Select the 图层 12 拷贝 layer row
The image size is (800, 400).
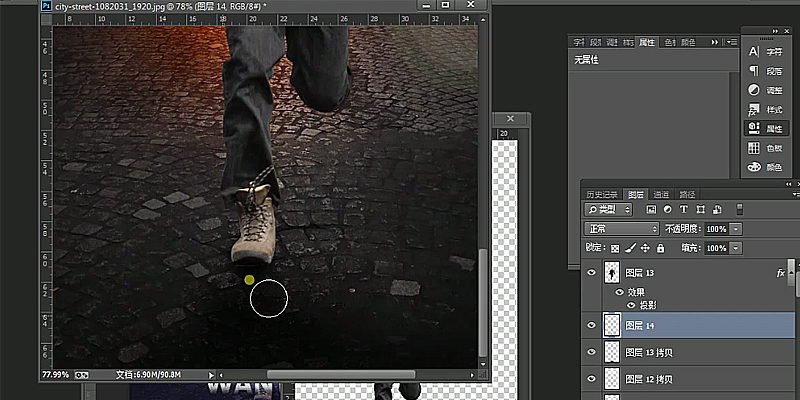[x=688, y=379]
